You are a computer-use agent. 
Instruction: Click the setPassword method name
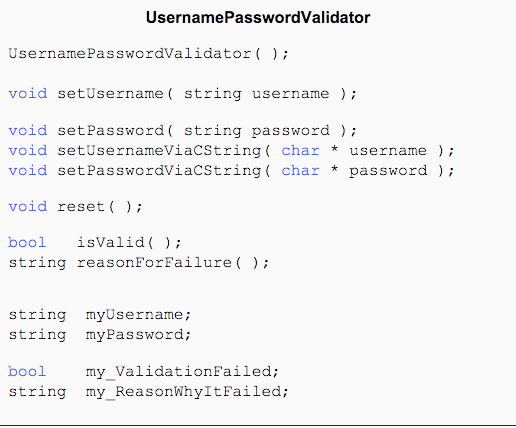coord(110,130)
